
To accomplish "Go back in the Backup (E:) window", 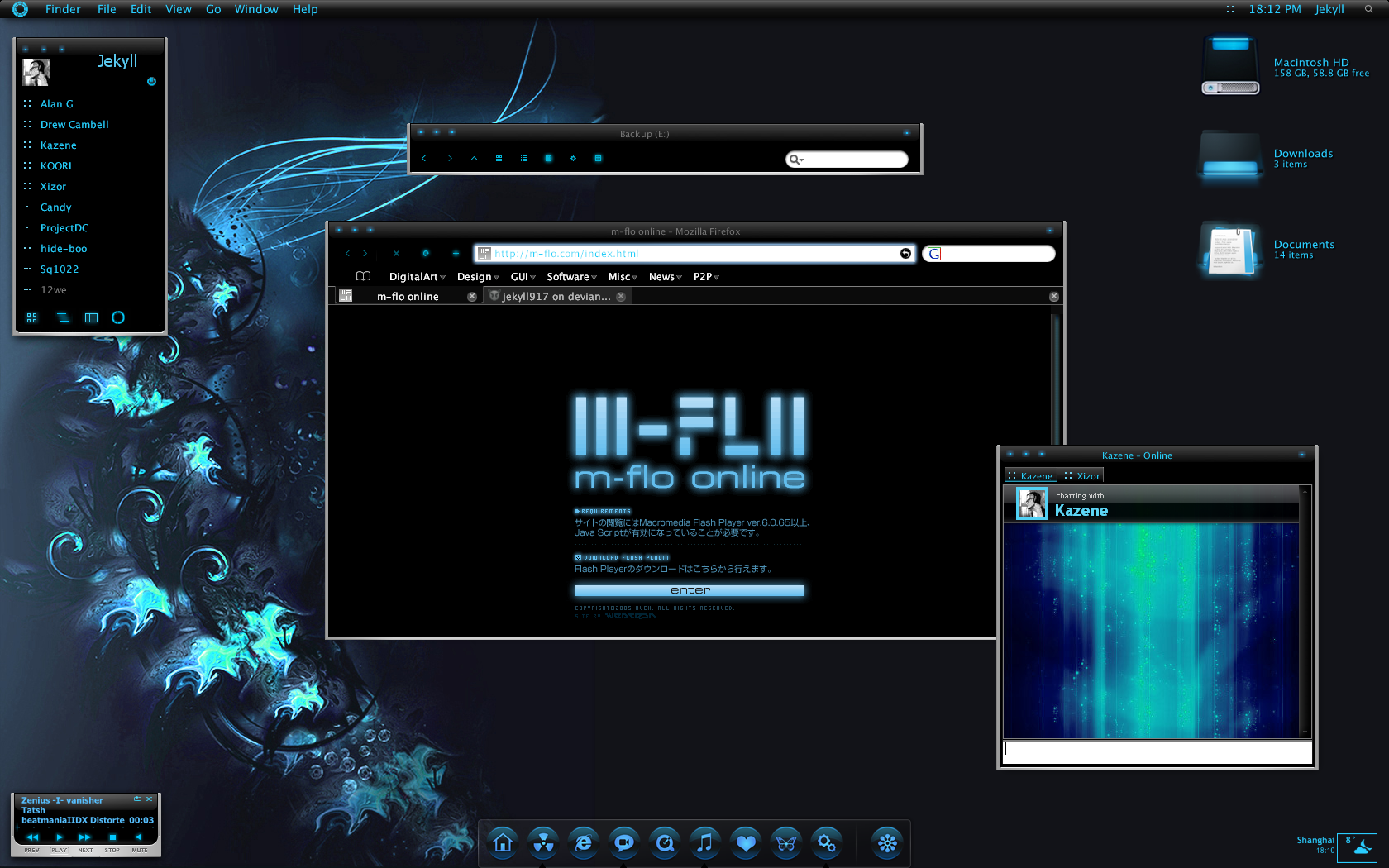I will click(x=423, y=158).
